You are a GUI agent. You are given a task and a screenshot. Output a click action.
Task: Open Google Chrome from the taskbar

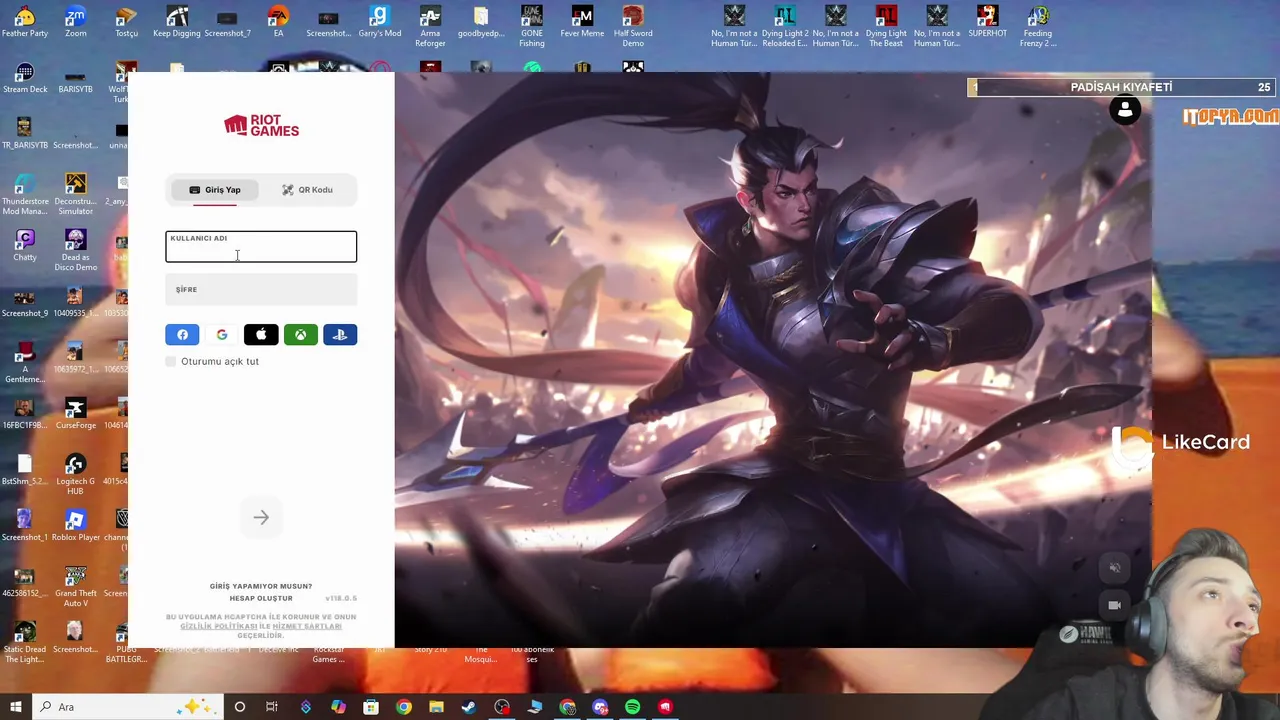(x=404, y=707)
